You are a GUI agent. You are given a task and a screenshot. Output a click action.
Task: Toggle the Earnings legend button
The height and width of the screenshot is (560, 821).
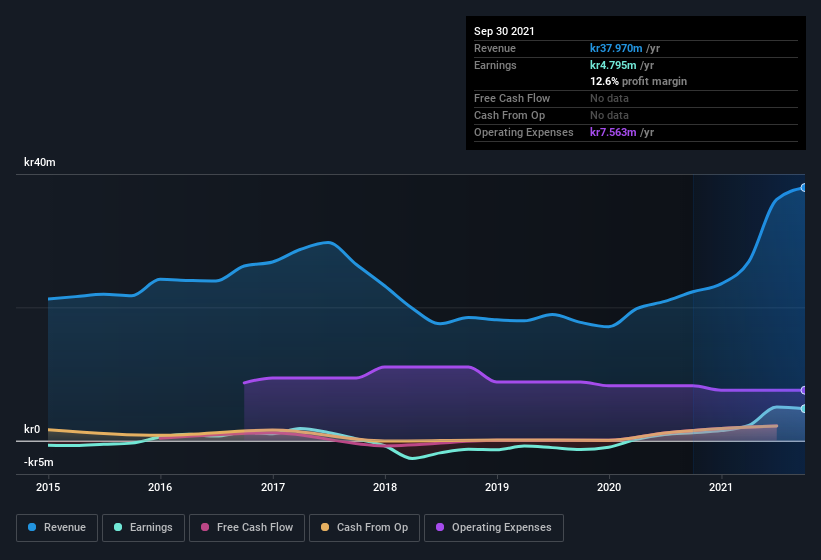[x=143, y=528]
